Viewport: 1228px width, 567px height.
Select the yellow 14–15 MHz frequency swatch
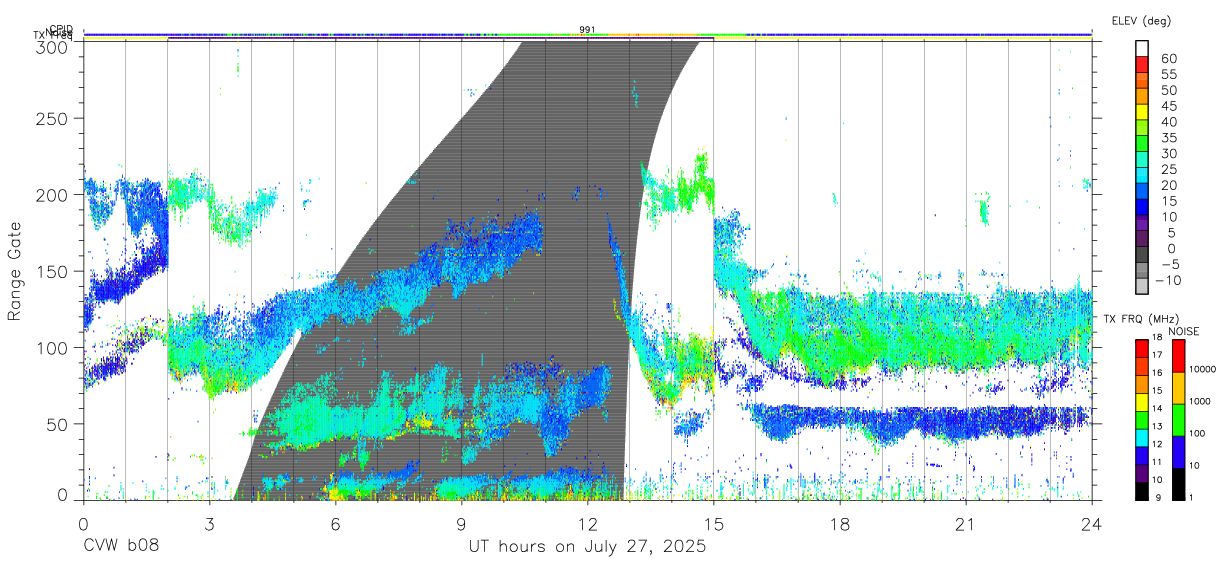click(1142, 401)
